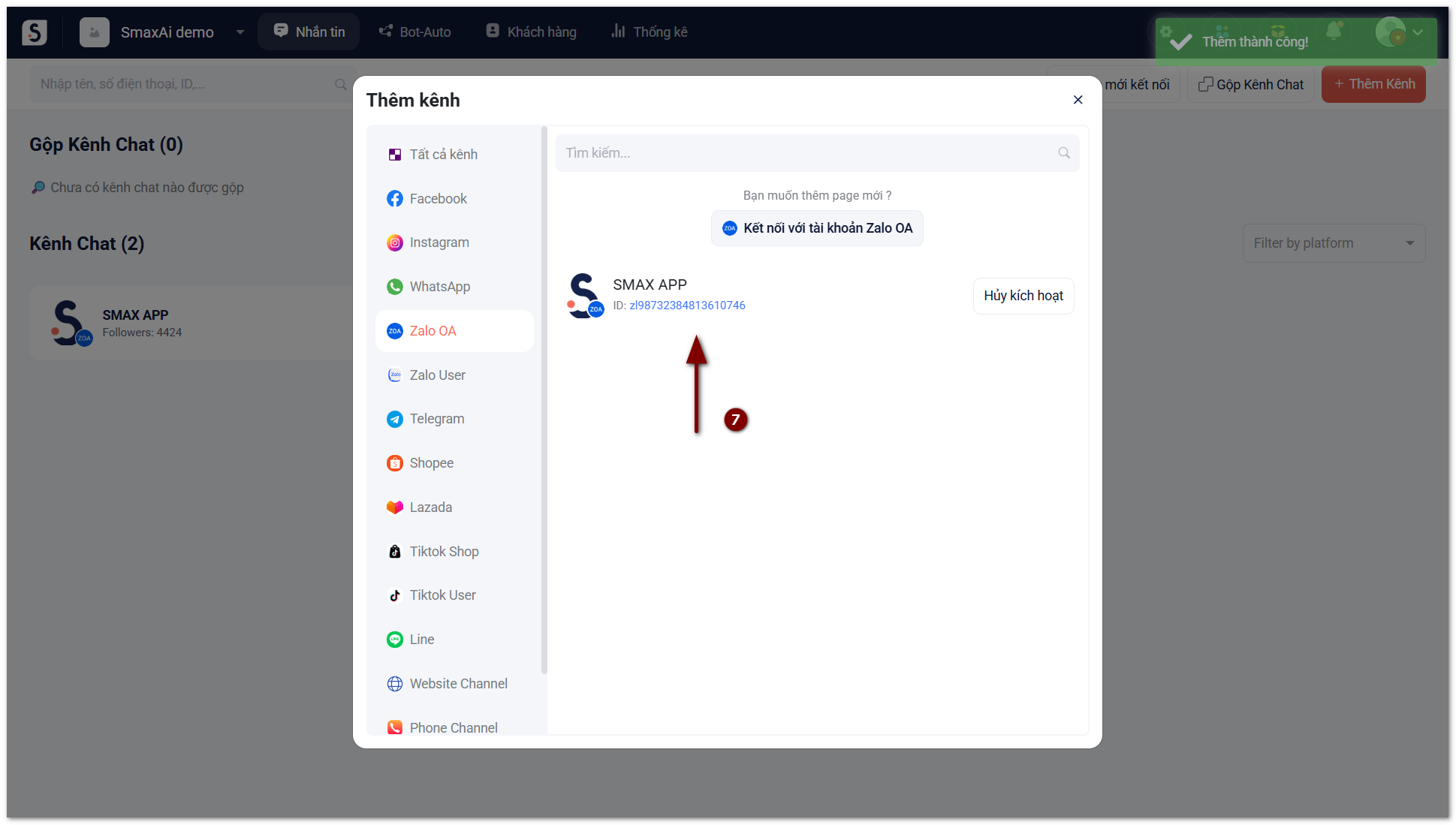
Task: Click Kết nối với tài khoản Zalo OA
Action: point(817,228)
